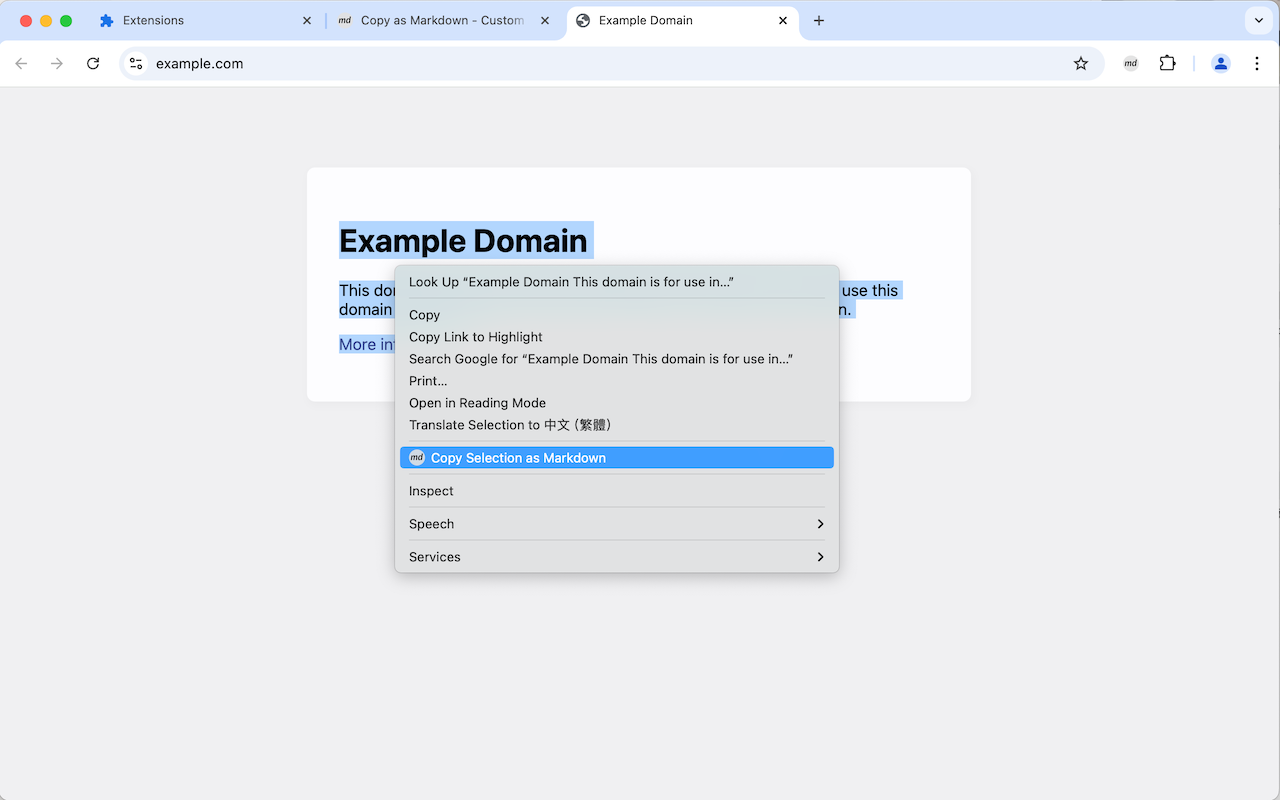Select Copy Selection as Markdown
Viewport: 1280px width, 800px height.
(517, 457)
